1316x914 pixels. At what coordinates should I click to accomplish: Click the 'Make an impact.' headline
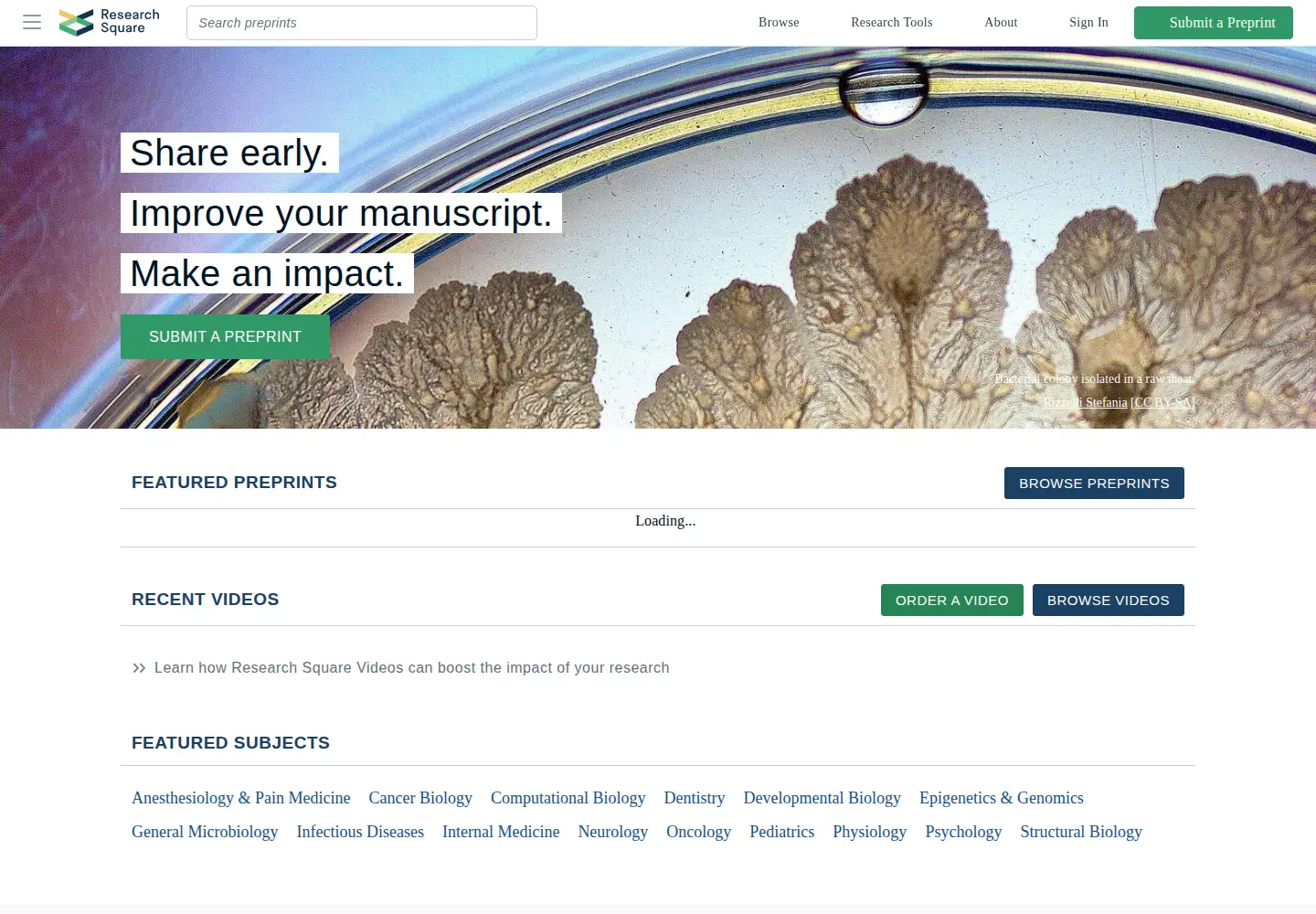267,273
